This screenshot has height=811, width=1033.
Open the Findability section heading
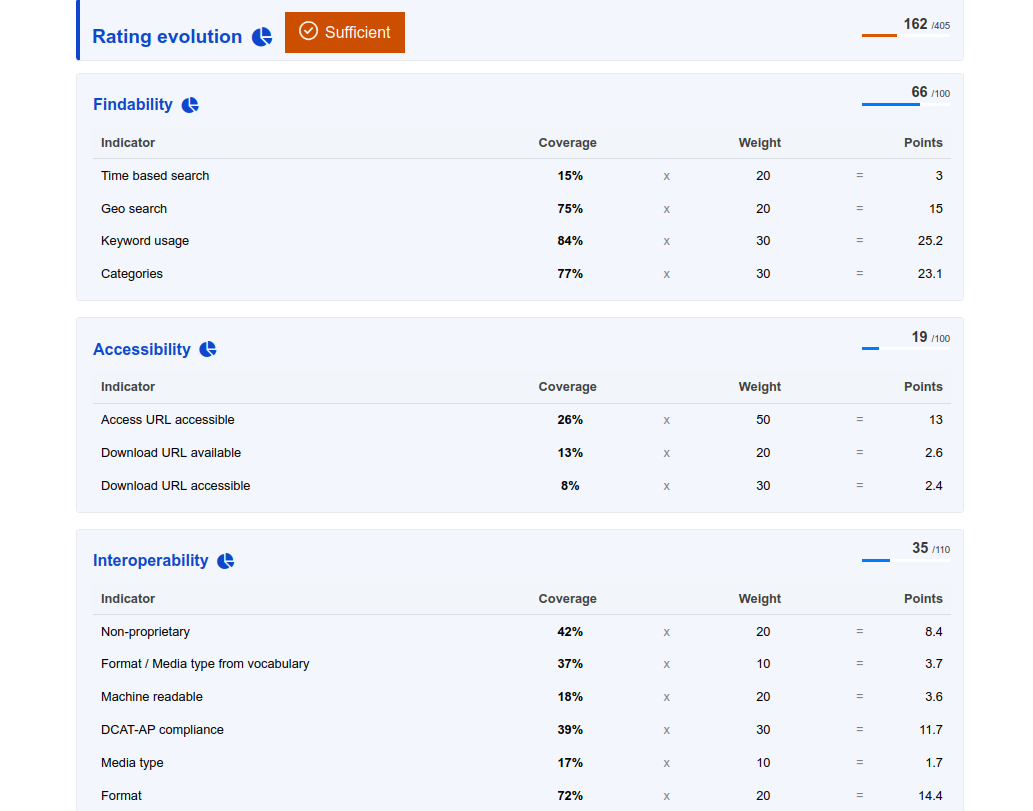point(132,105)
